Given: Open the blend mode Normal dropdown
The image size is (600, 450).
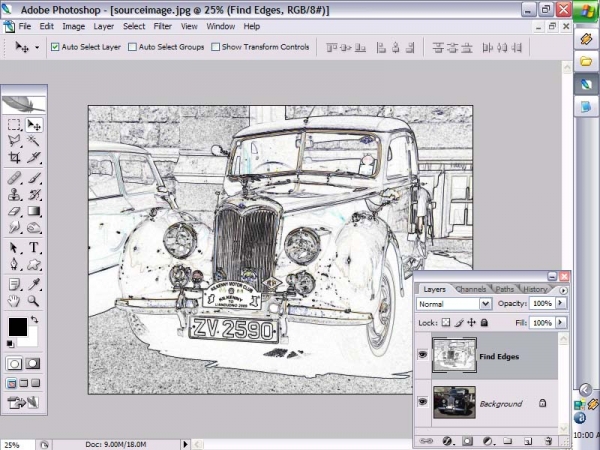Looking at the screenshot, I should pos(485,304).
